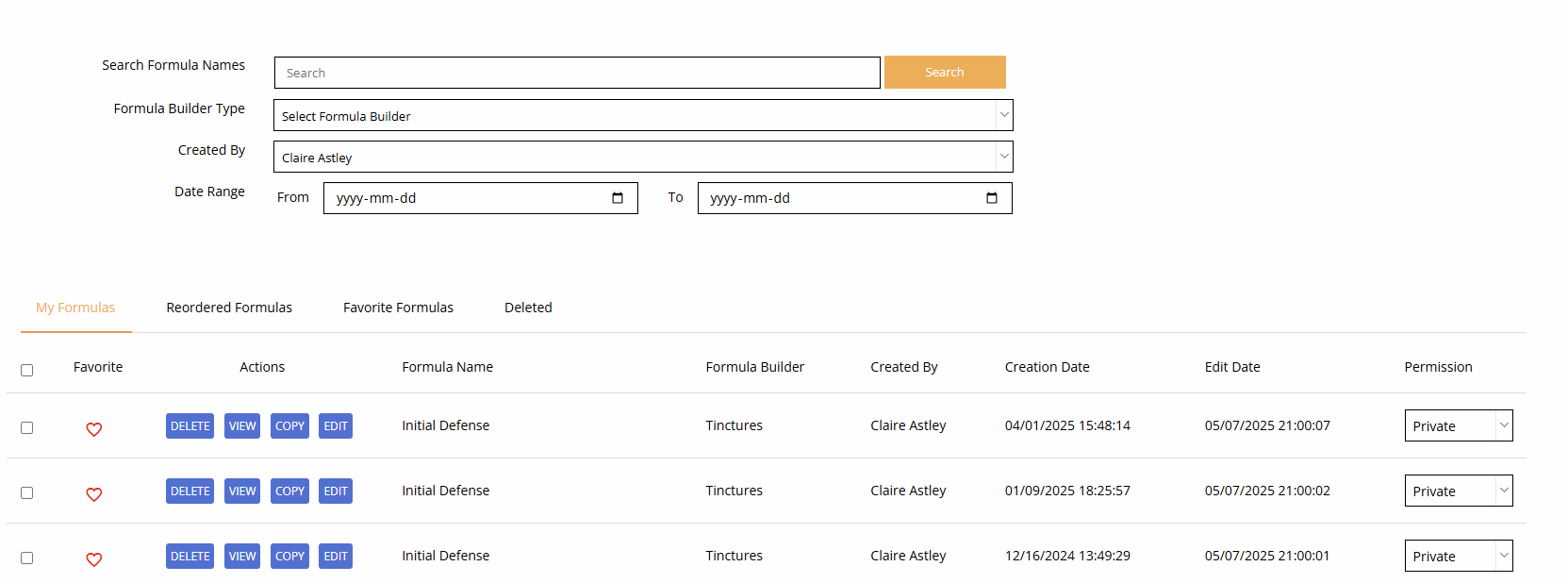Go to the Deleted tab
1568x583 pixels.
(528, 308)
